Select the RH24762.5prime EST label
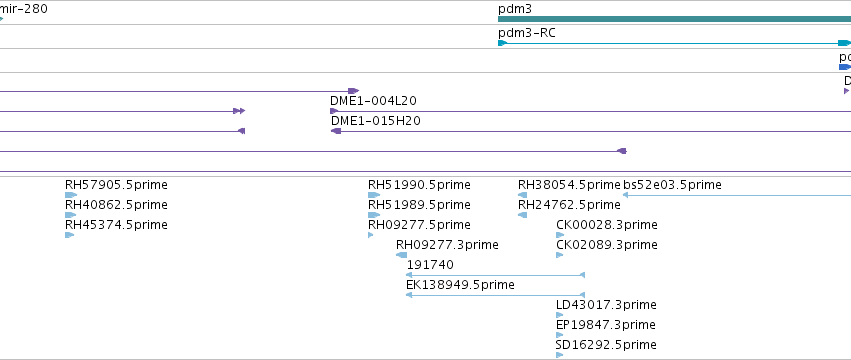Screen dimensions: 851x360 coord(569,205)
